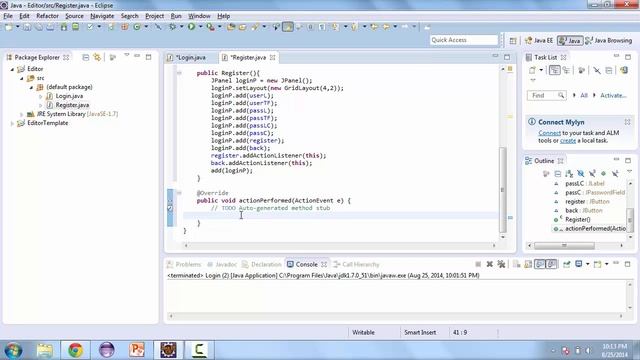Viewport: 640px width, 360px height.
Task: Click the Open Type folder icon in the toolbar
Action: [x=231, y=27]
